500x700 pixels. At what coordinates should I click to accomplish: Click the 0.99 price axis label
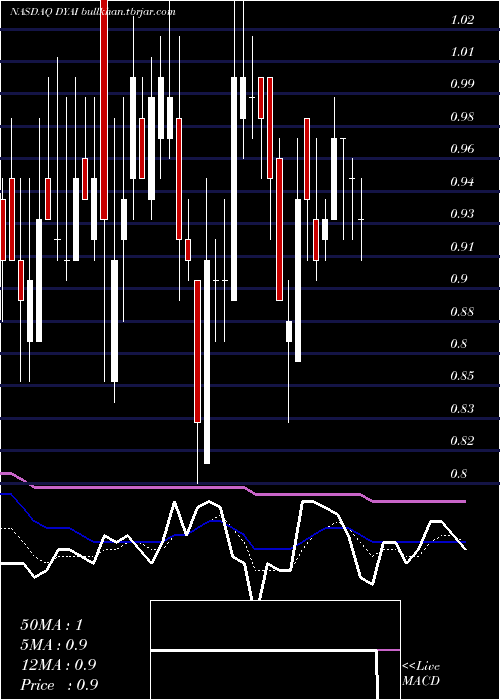click(x=462, y=84)
